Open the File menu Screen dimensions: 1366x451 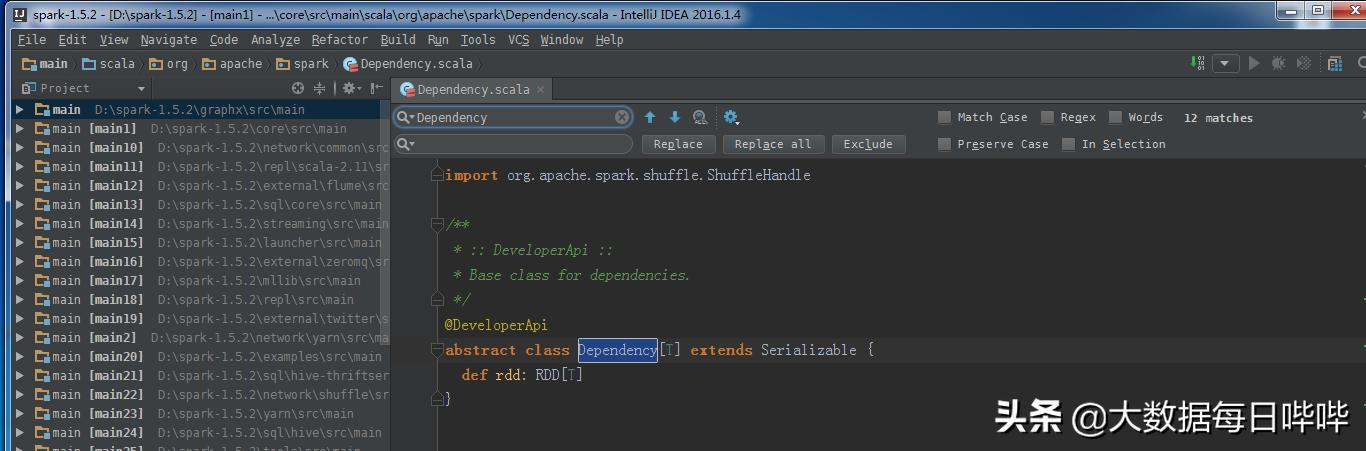[x=32, y=40]
